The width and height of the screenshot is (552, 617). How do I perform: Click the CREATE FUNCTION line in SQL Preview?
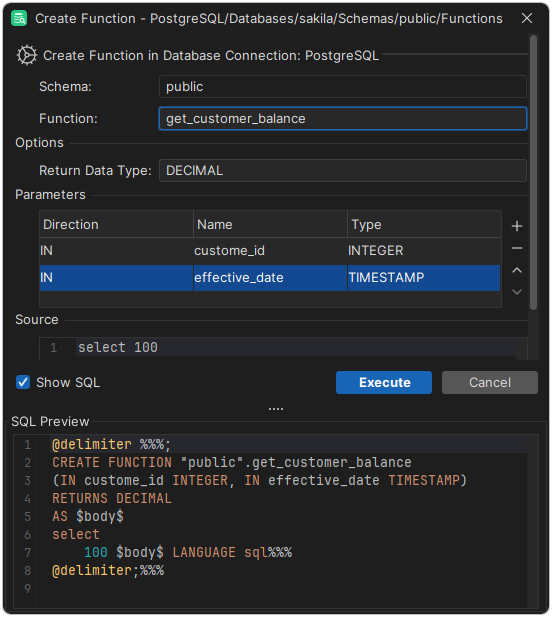[232, 462]
